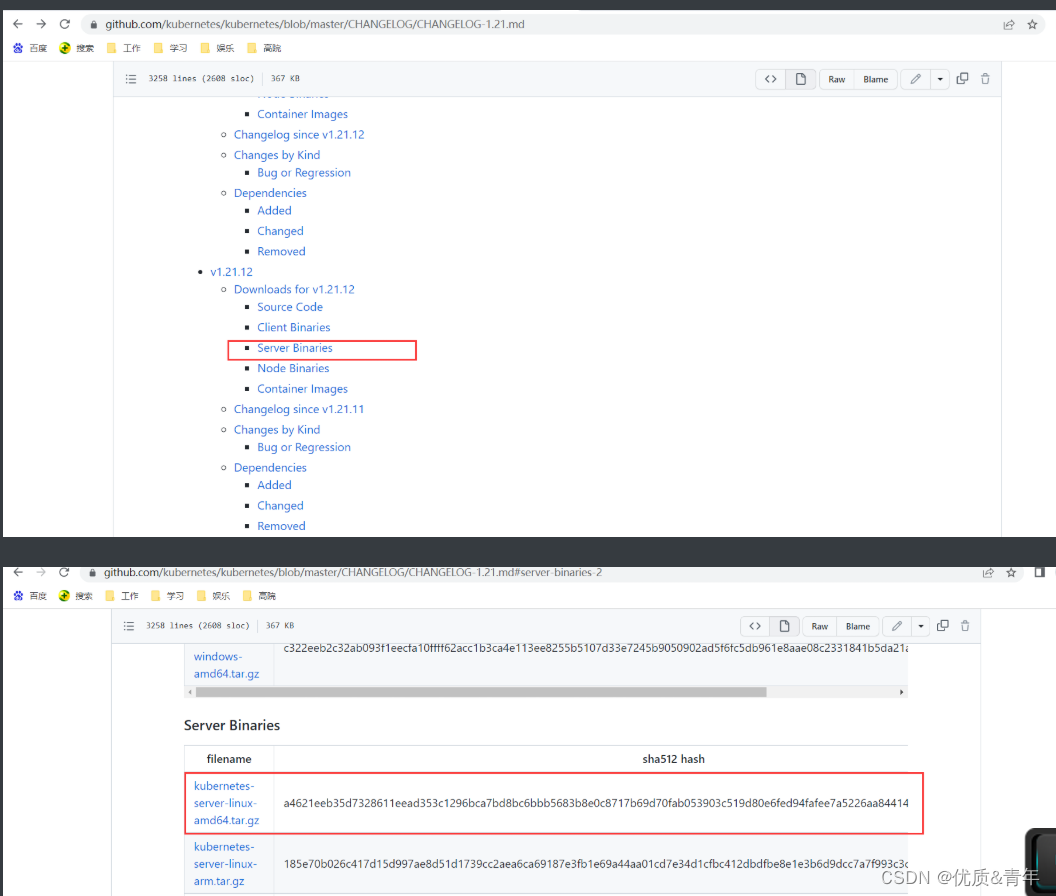Image resolution: width=1056 pixels, height=896 pixels.
Task: Edit file pencil icon in the bottom file header
Action: (x=896, y=626)
